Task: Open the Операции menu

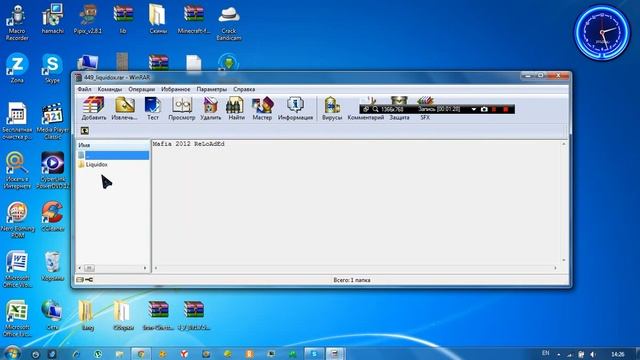Action: [x=142, y=89]
